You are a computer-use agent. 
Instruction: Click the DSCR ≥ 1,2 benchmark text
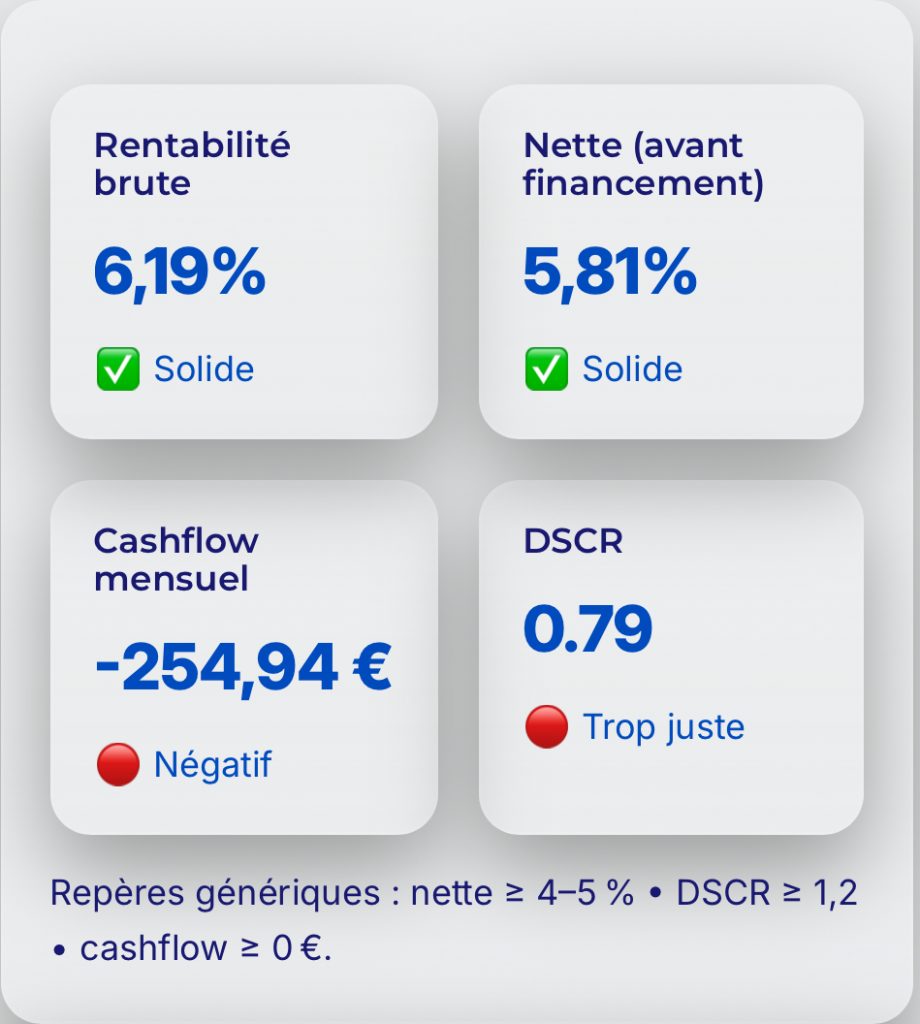(767, 893)
